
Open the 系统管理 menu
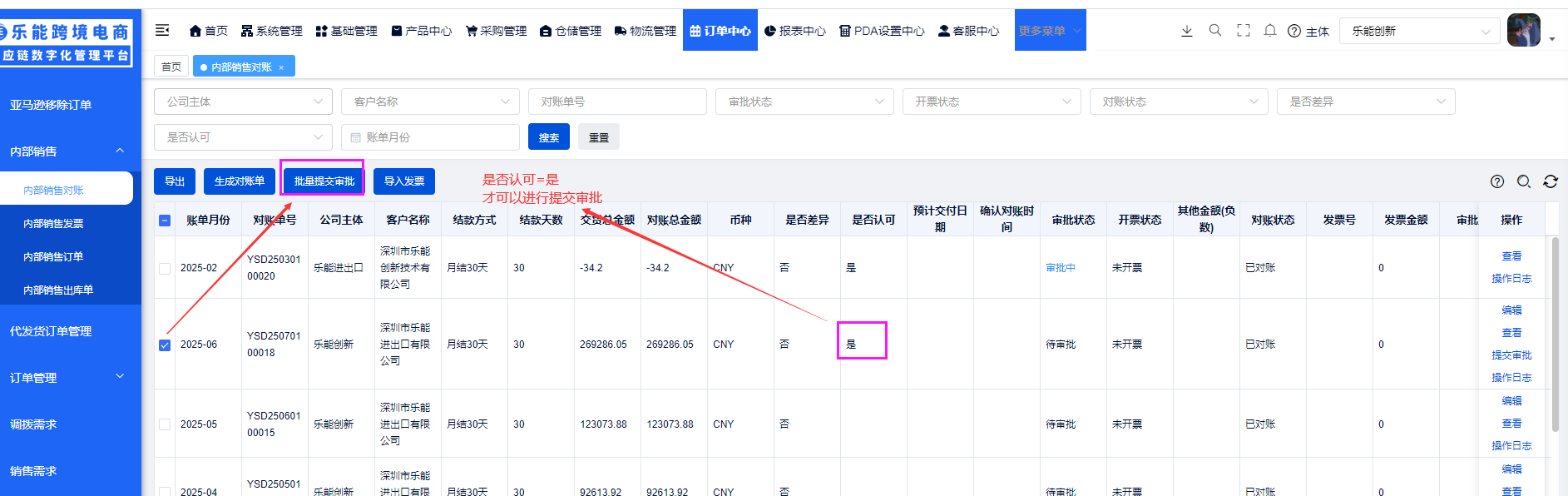pyautogui.click(x=272, y=31)
